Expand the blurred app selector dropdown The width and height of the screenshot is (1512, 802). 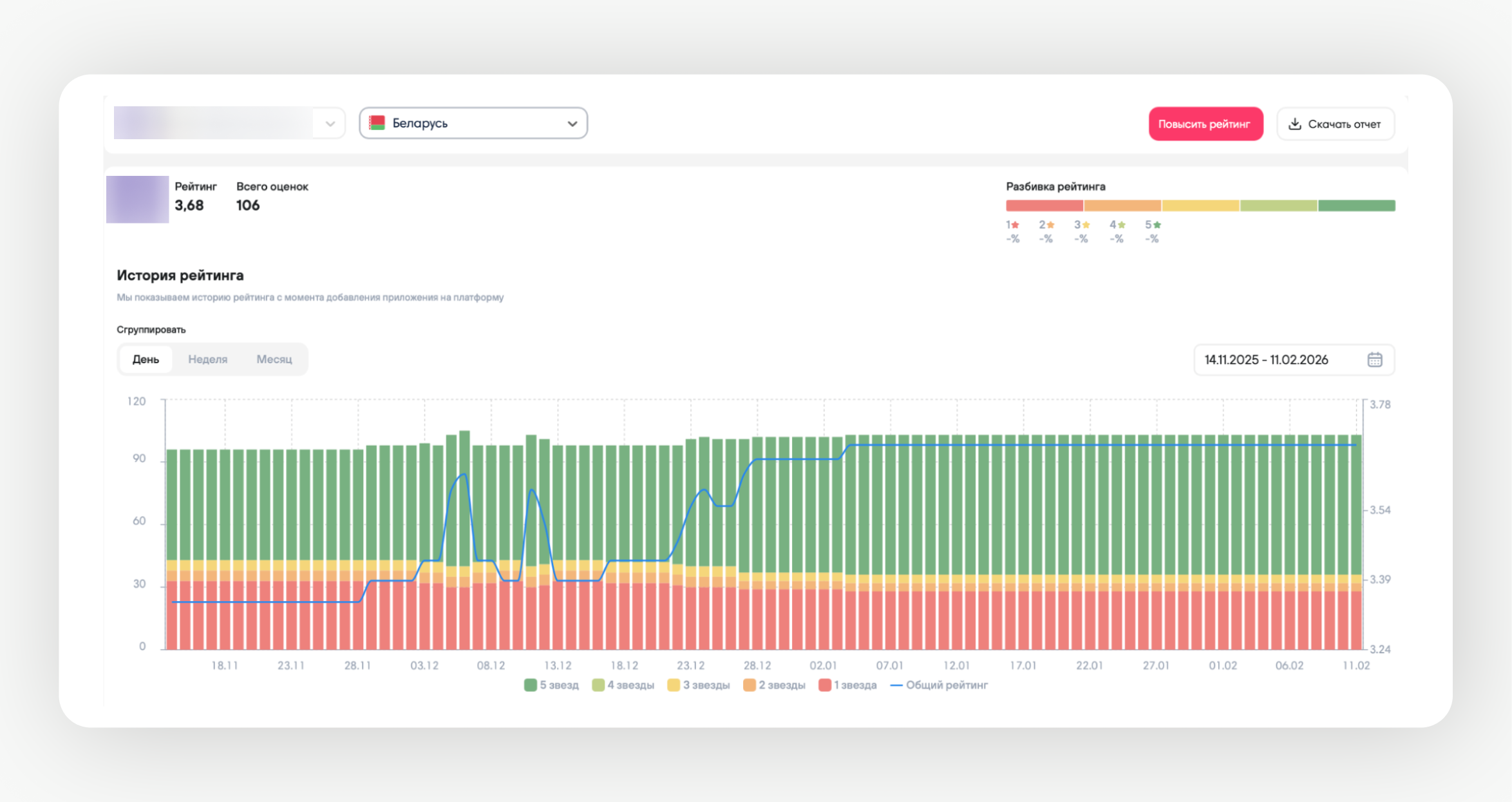[330, 123]
